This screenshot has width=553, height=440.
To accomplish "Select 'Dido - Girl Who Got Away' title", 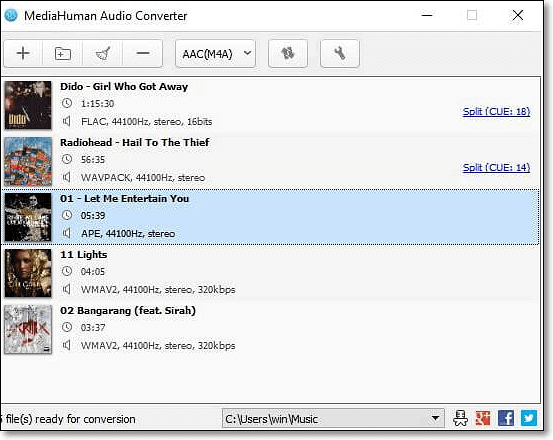I will [124, 87].
